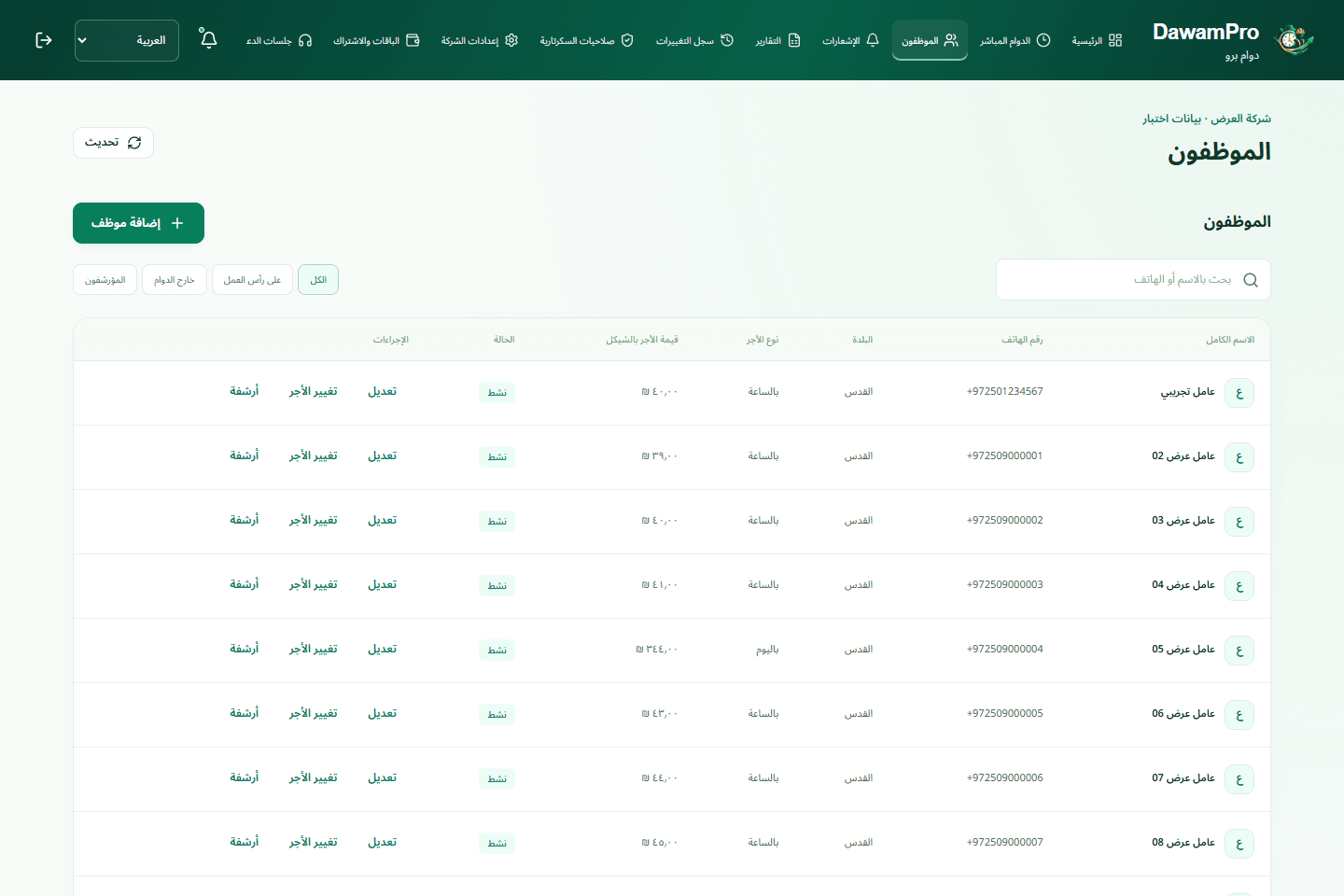The width and height of the screenshot is (1344, 896).
Task: Open packages and subscription wallet item
Action: pyautogui.click(x=376, y=40)
